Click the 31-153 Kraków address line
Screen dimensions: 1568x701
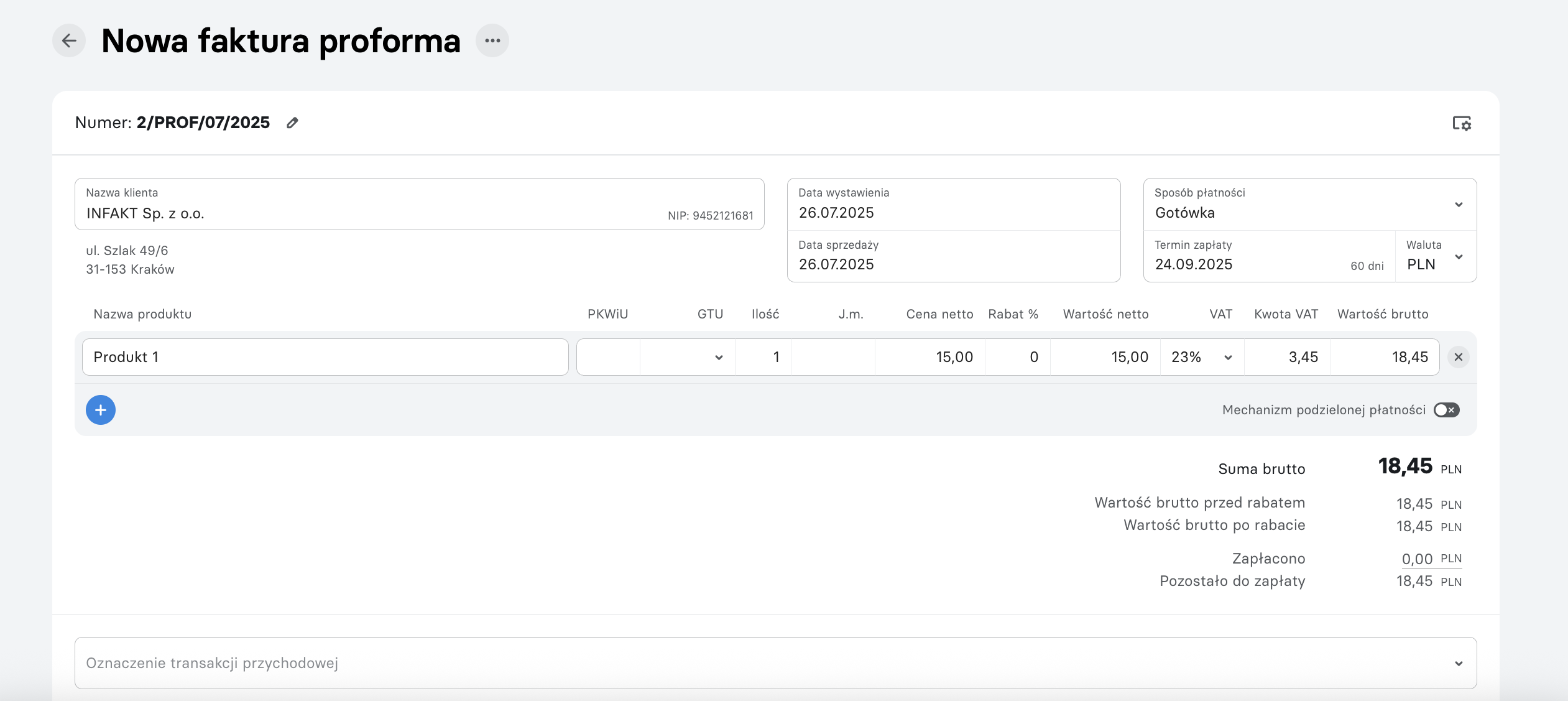click(130, 269)
